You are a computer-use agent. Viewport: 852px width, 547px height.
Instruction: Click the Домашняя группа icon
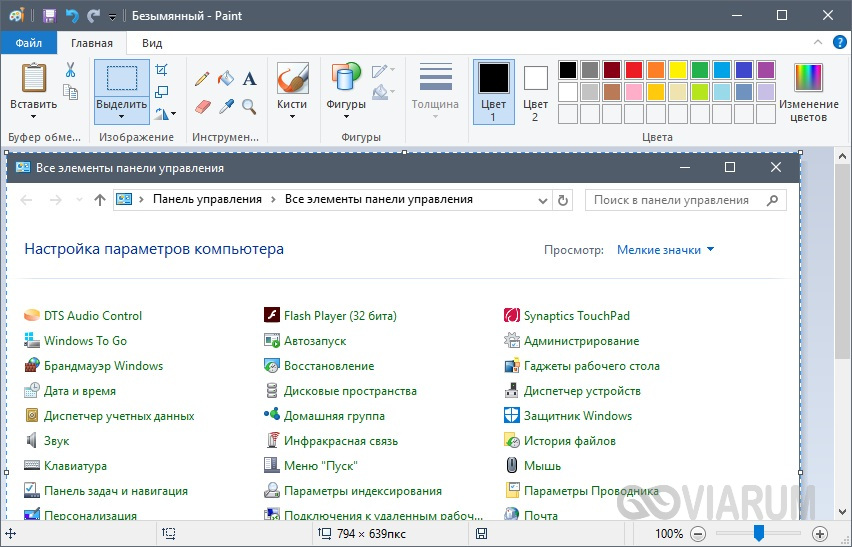tap(272, 414)
